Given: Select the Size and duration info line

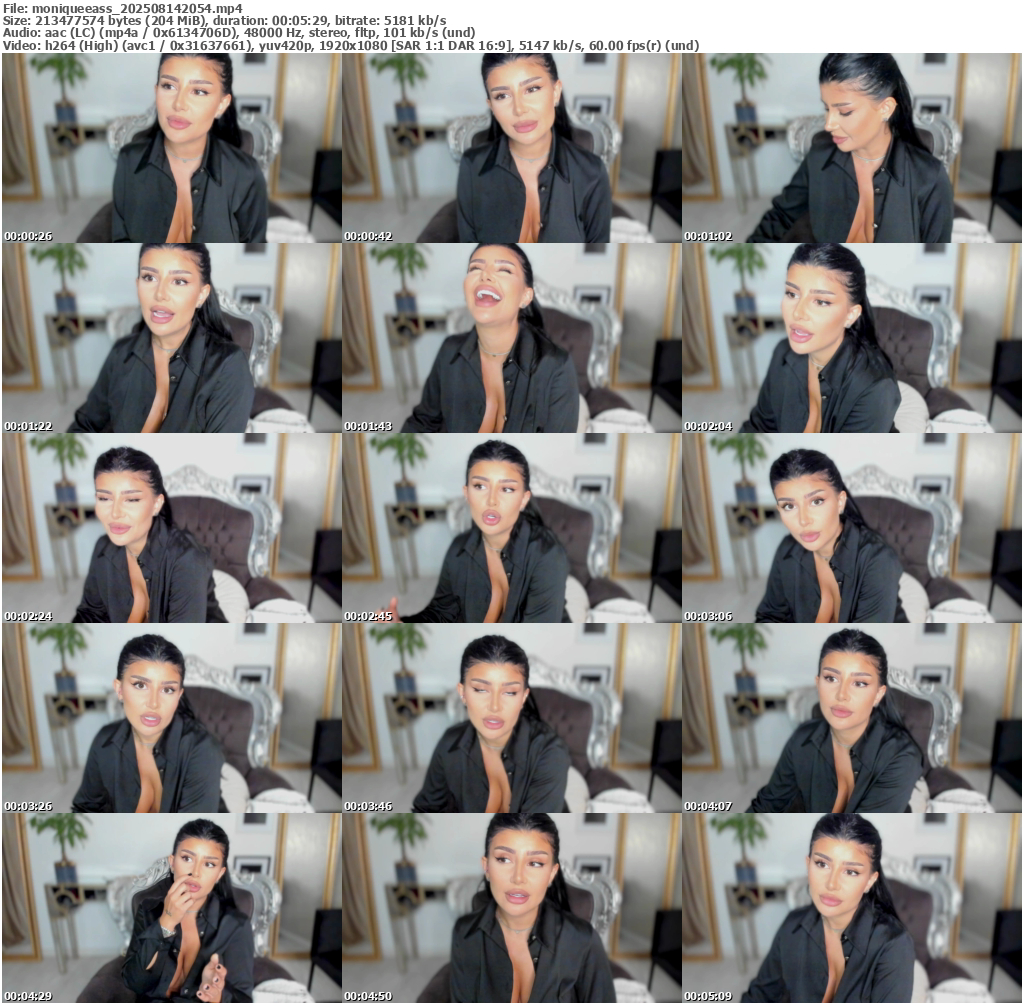Looking at the screenshot, I should (x=225, y=20).
